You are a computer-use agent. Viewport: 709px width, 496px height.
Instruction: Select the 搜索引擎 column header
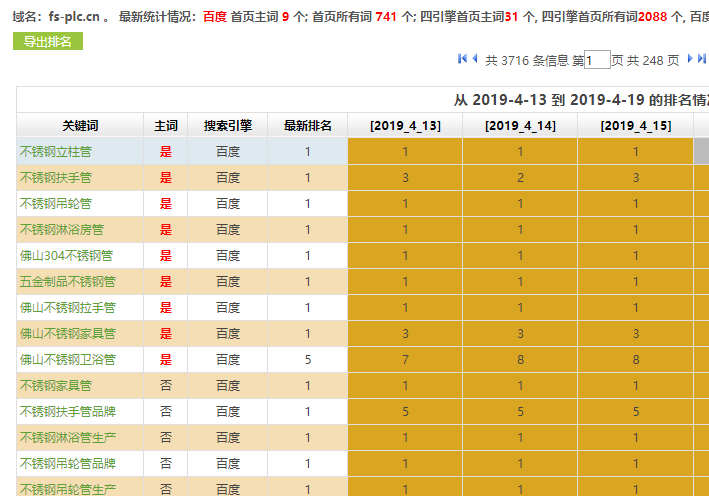pyautogui.click(x=228, y=126)
